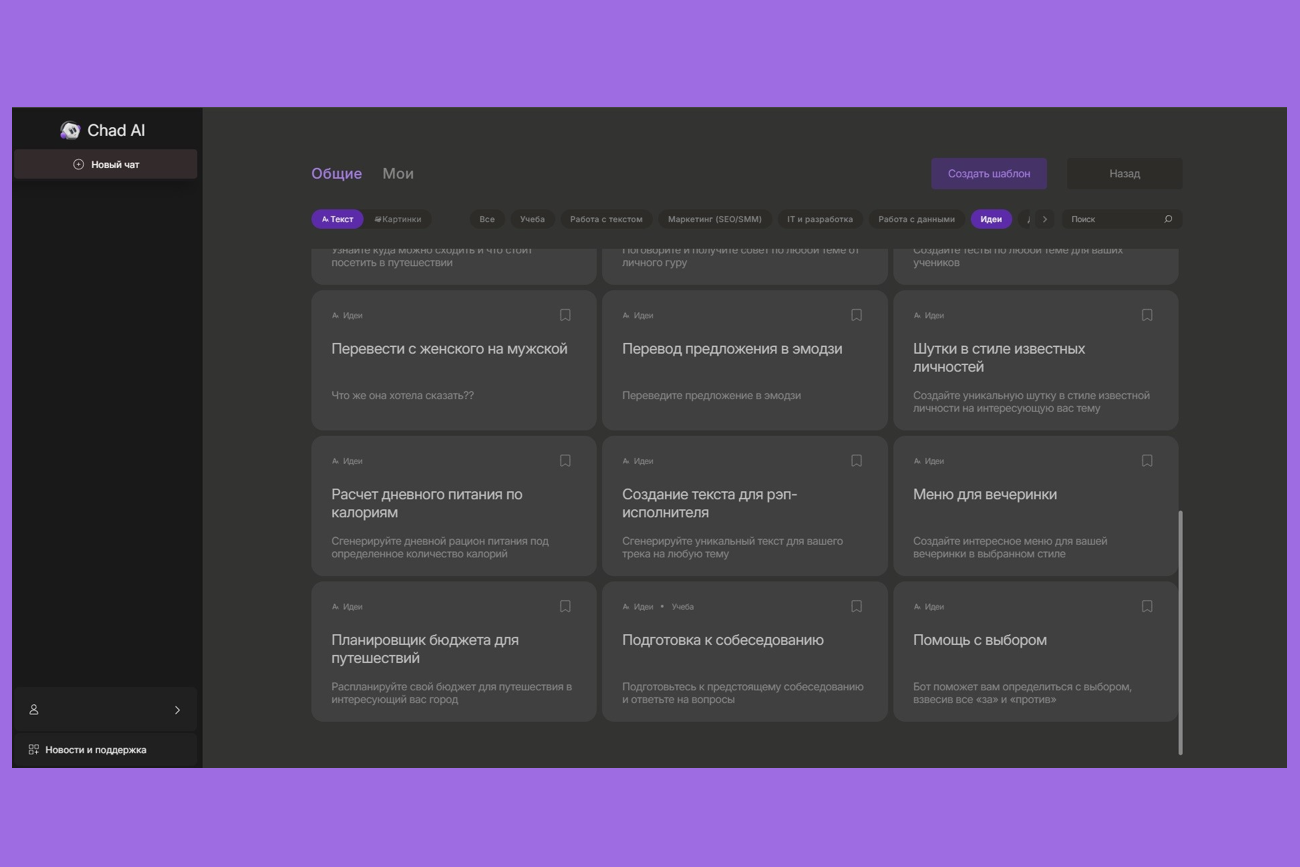The height and width of the screenshot is (867, 1300).
Task: Open the 'Общие' templates tab
Action: (336, 174)
